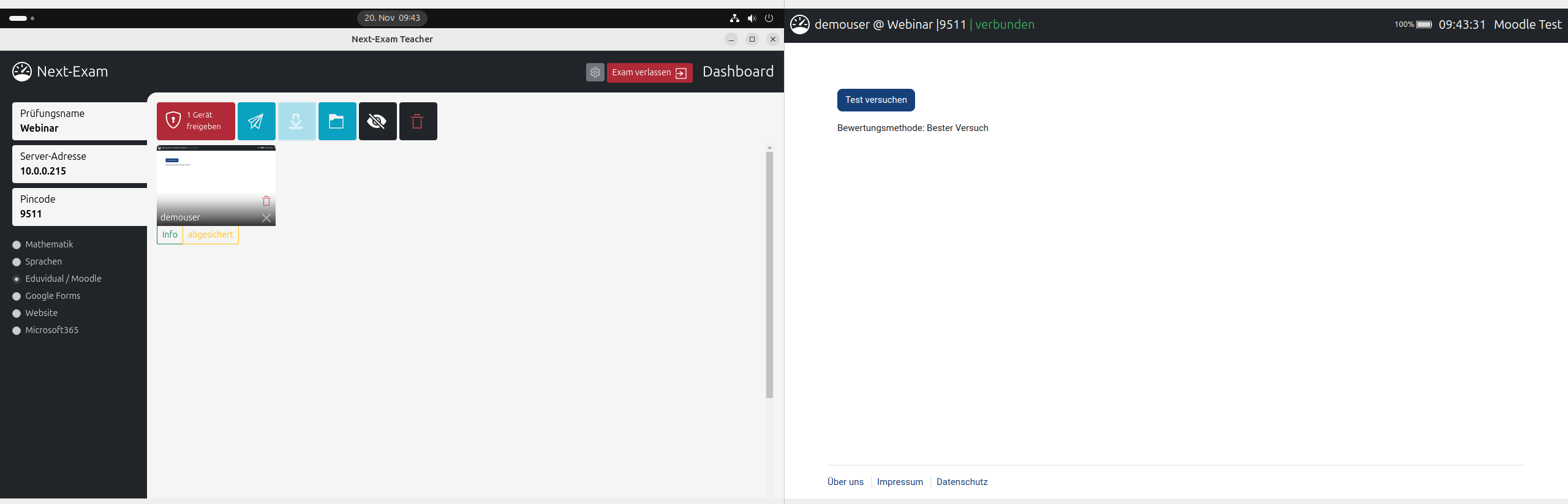
Task: Click the dashboard vertical scrollbar
Action: (x=769, y=276)
